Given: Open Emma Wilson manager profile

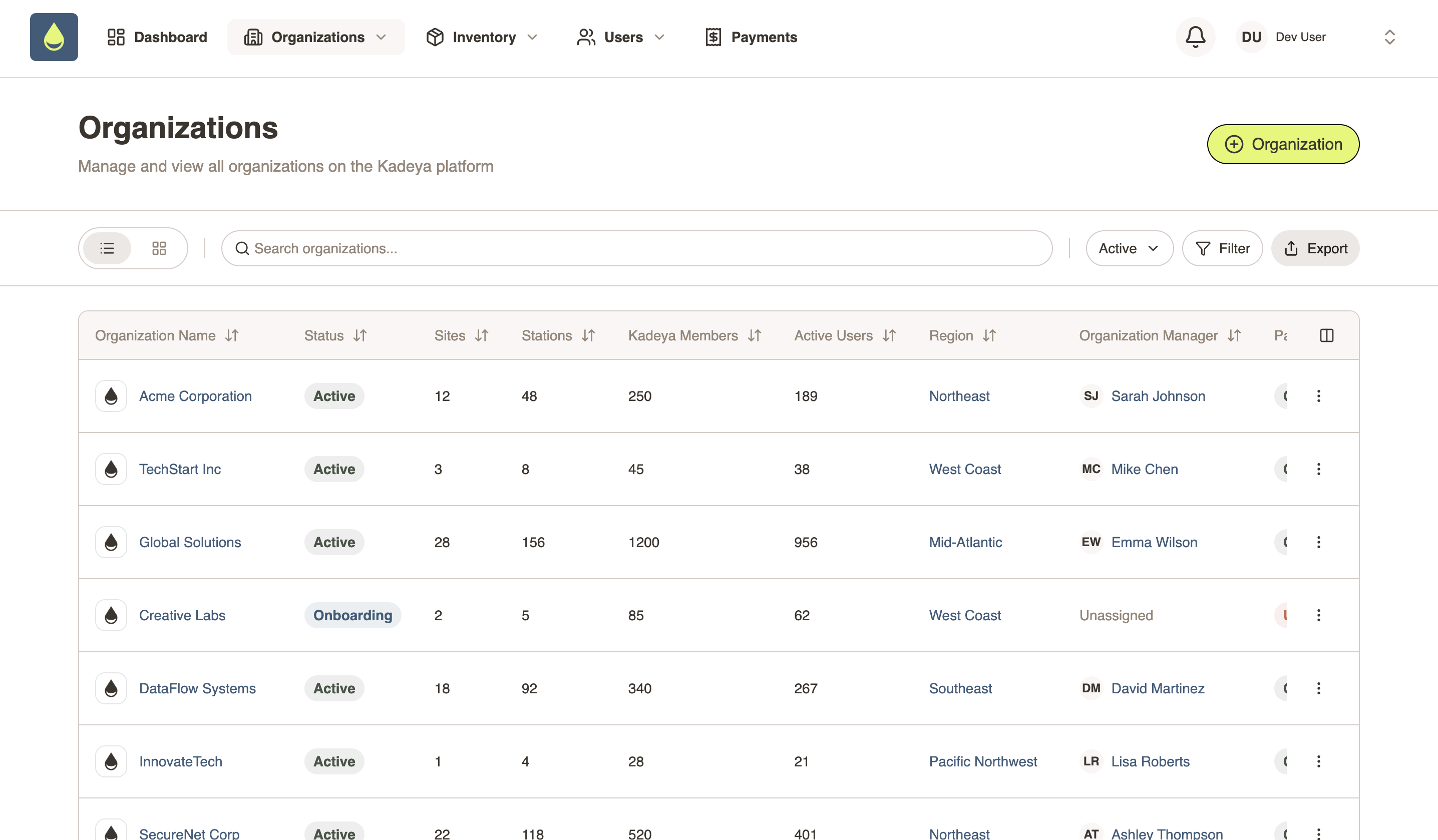Looking at the screenshot, I should click(x=1154, y=542).
